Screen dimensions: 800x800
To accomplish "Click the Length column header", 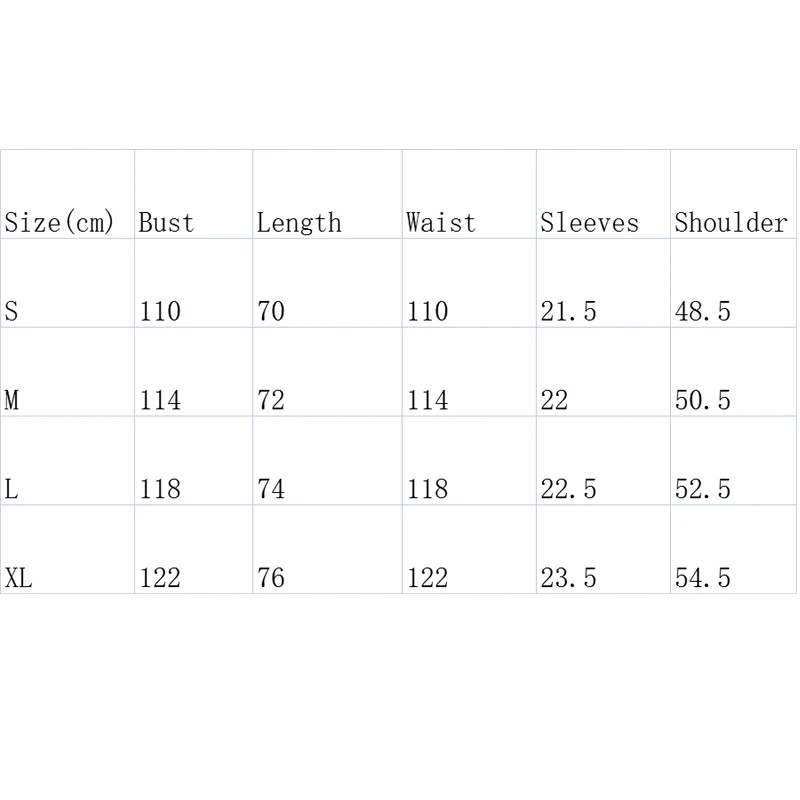I will coord(299,223).
